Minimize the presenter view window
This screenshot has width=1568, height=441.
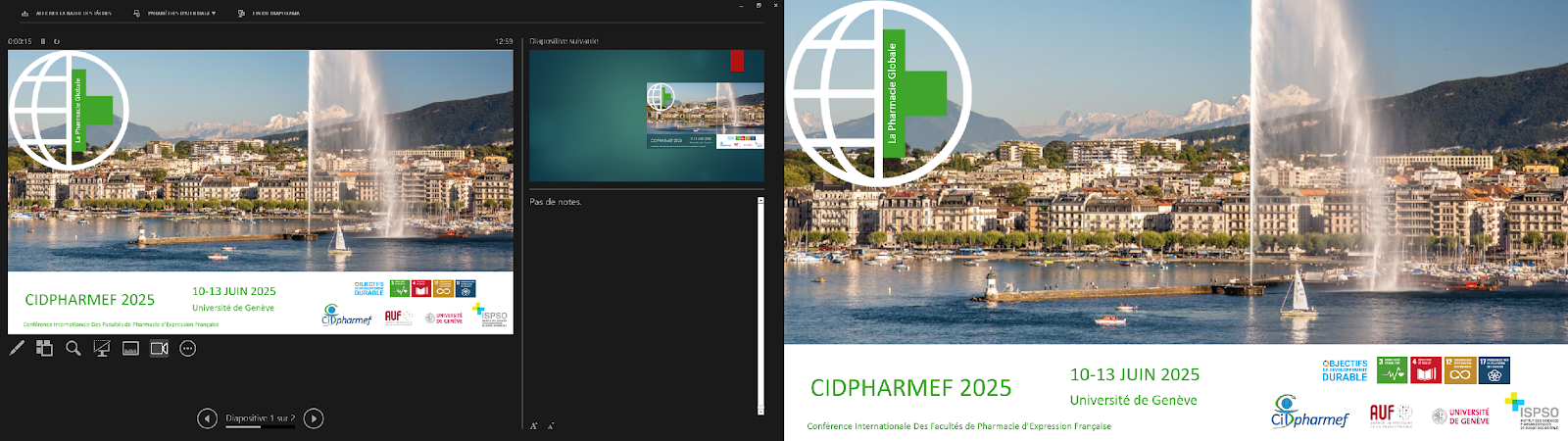tap(742, 5)
